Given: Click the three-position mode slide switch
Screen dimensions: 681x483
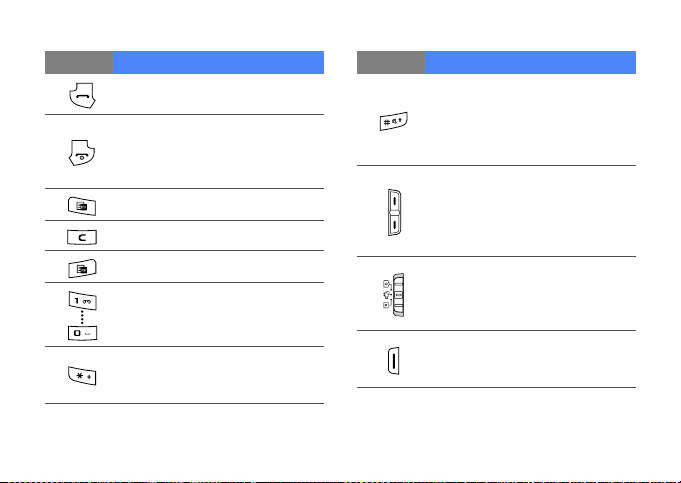Looking at the screenshot, I should click(x=397, y=293).
